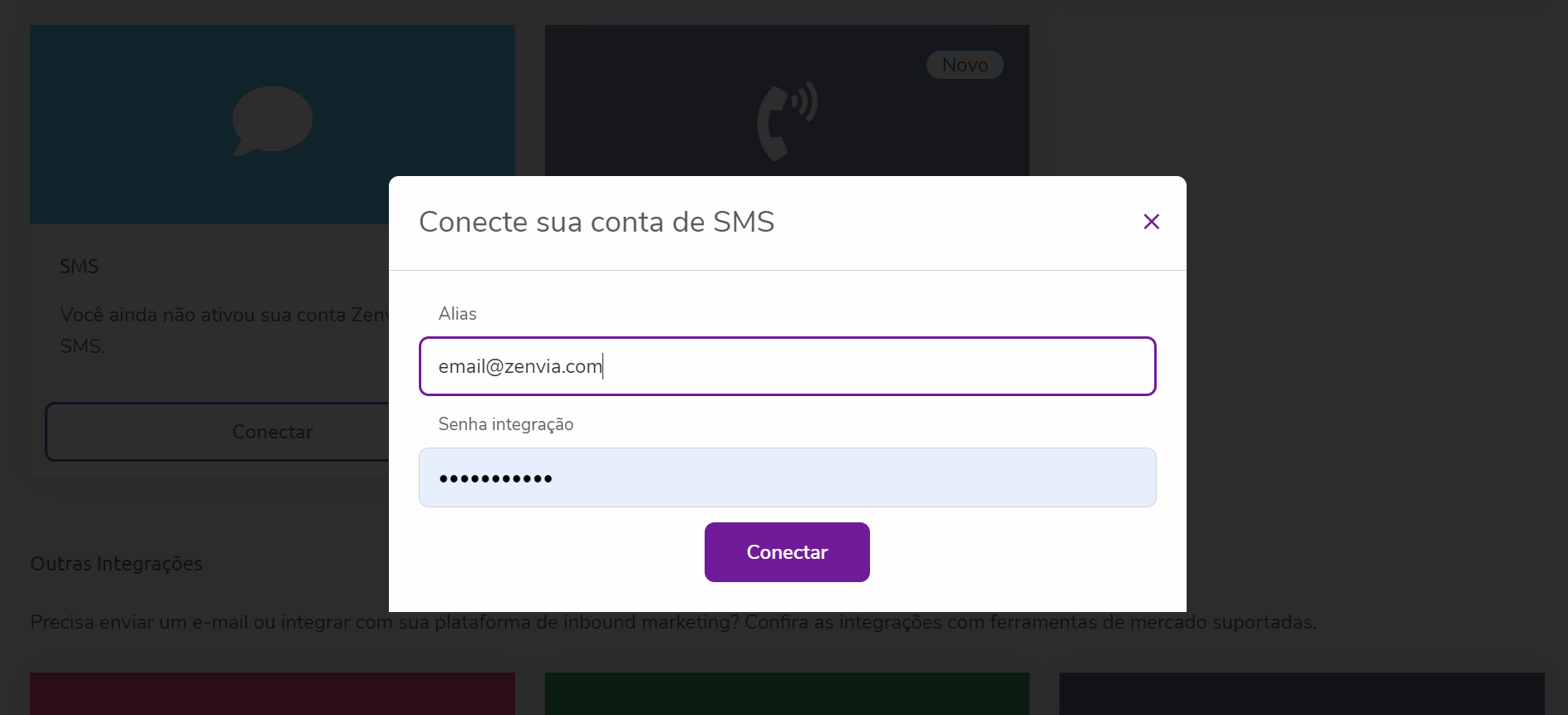Click the outlined Conectar button under SMS
Image resolution: width=1568 pixels, height=715 pixels.
[x=218, y=432]
